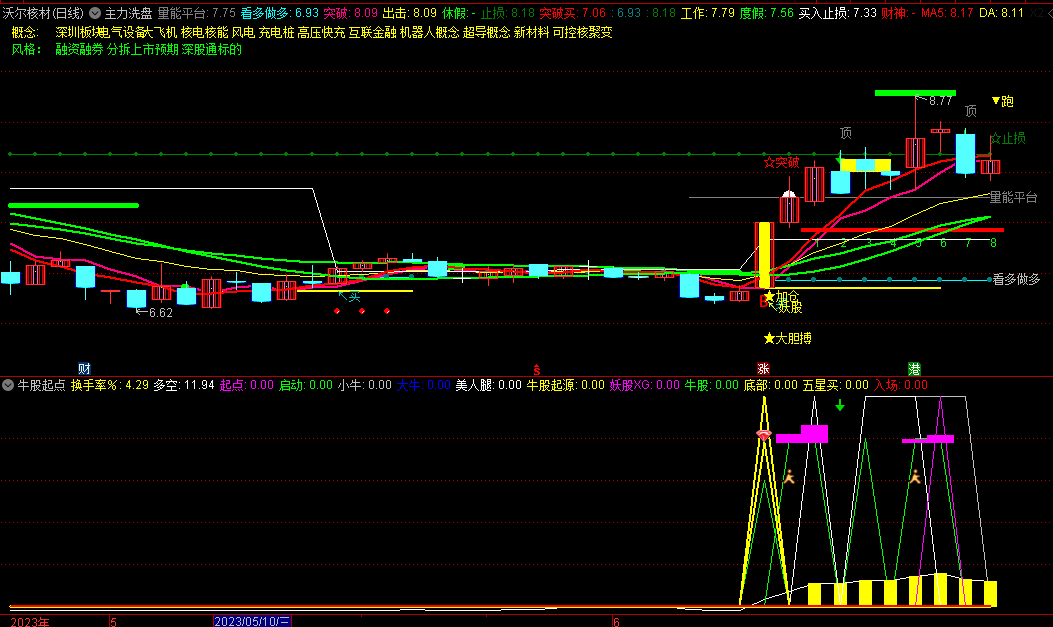This screenshot has height=627, width=1053.
Task: Click the 2023年 year axis label
Action: [x=30, y=622]
